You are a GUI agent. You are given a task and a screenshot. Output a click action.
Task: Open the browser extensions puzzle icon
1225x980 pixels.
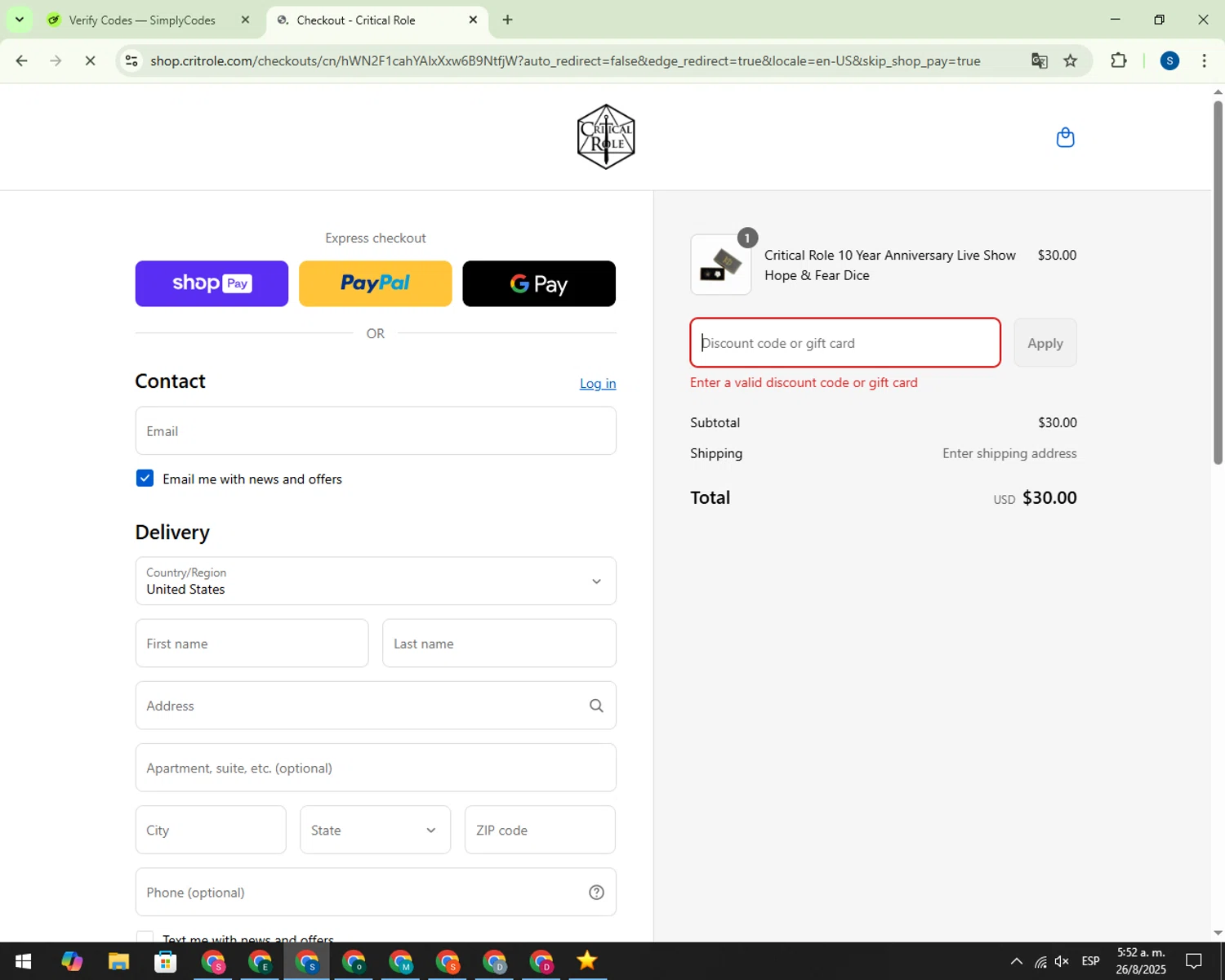click(1119, 60)
